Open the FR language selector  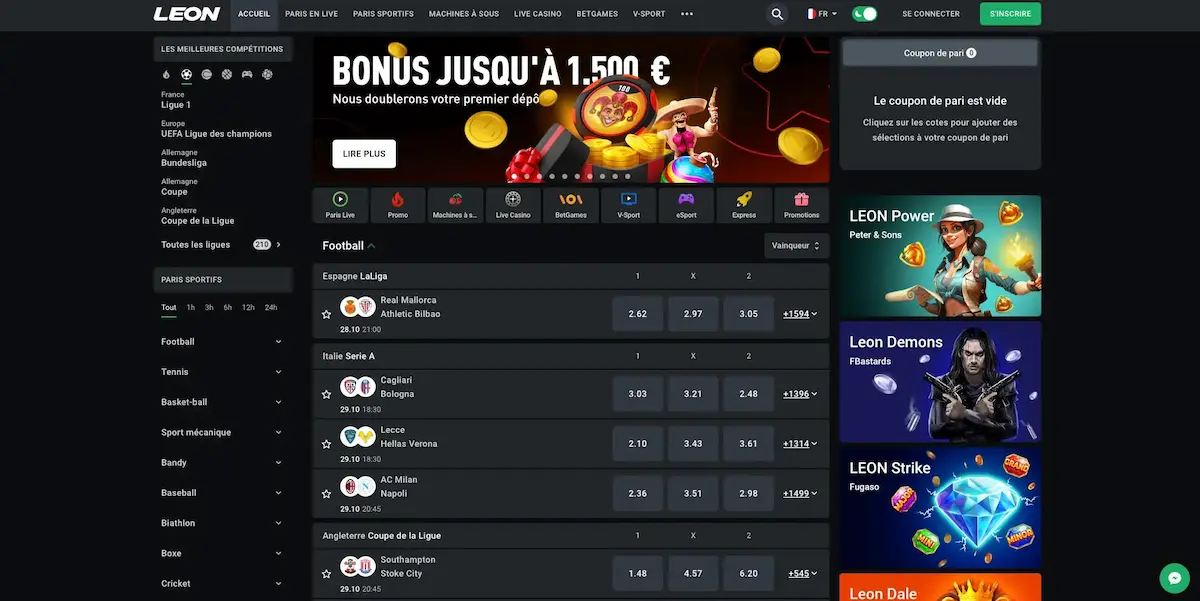pyautogui.click(x=823, y=14)
